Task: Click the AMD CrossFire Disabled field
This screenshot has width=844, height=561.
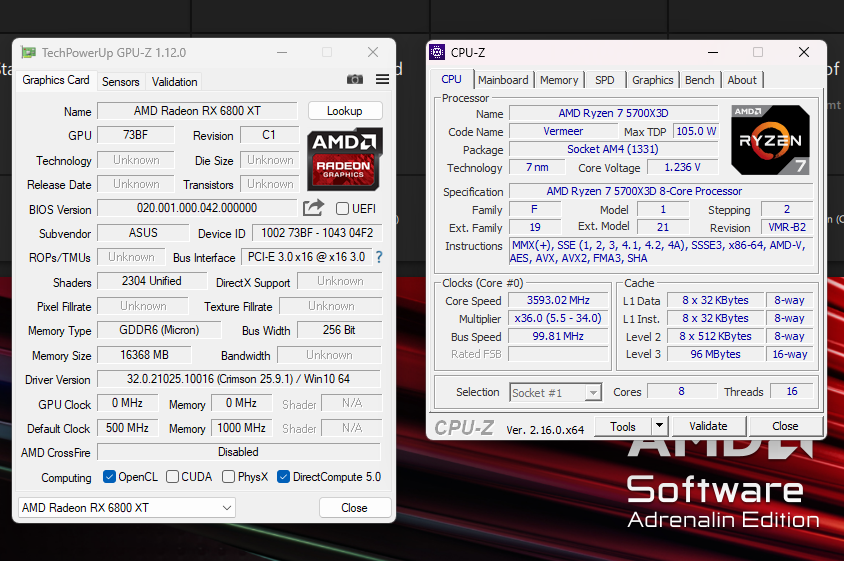Action: (238, 452)
